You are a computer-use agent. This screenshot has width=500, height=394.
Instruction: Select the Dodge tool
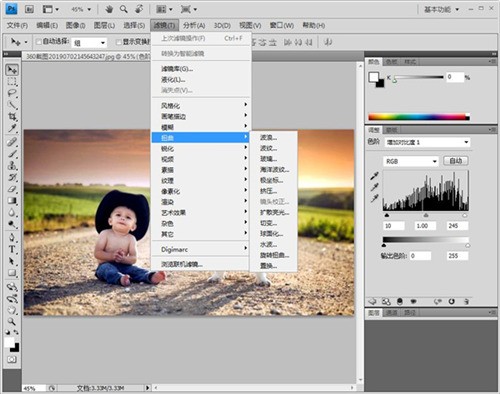coord(12,224)
